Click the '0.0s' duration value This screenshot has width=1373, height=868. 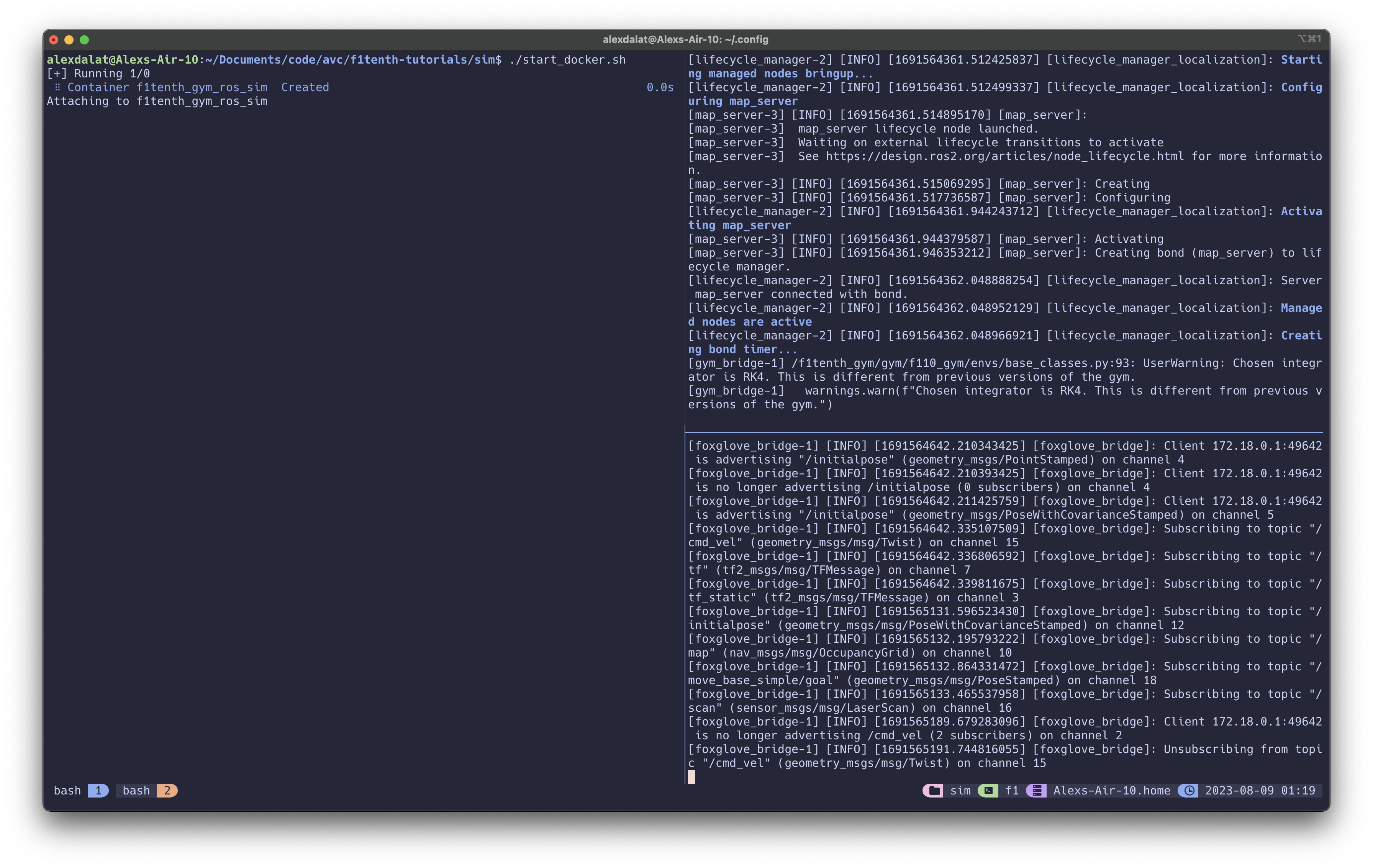click(x=660, y=87)
